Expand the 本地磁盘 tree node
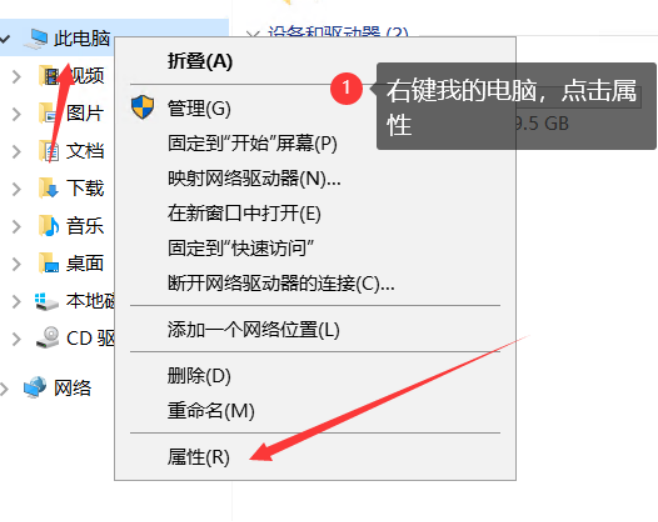Viewport: 658px width, 522px height. pyautogui.click(x=16, y=301)
